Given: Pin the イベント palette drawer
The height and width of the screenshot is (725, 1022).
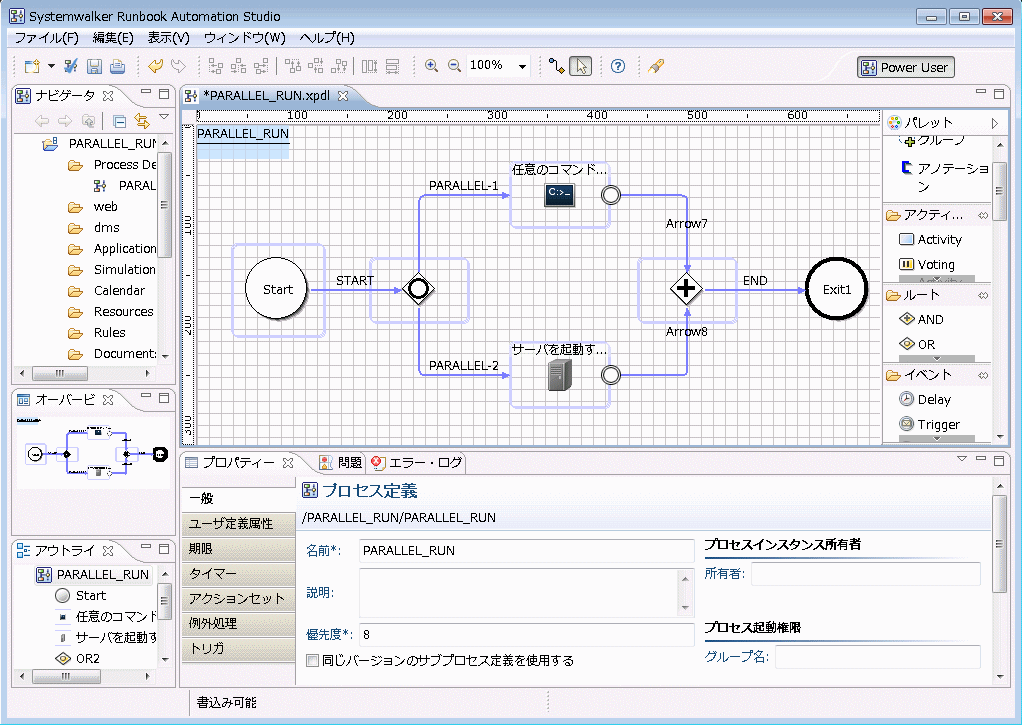Looking at the screenshot, I should point(983,376).
